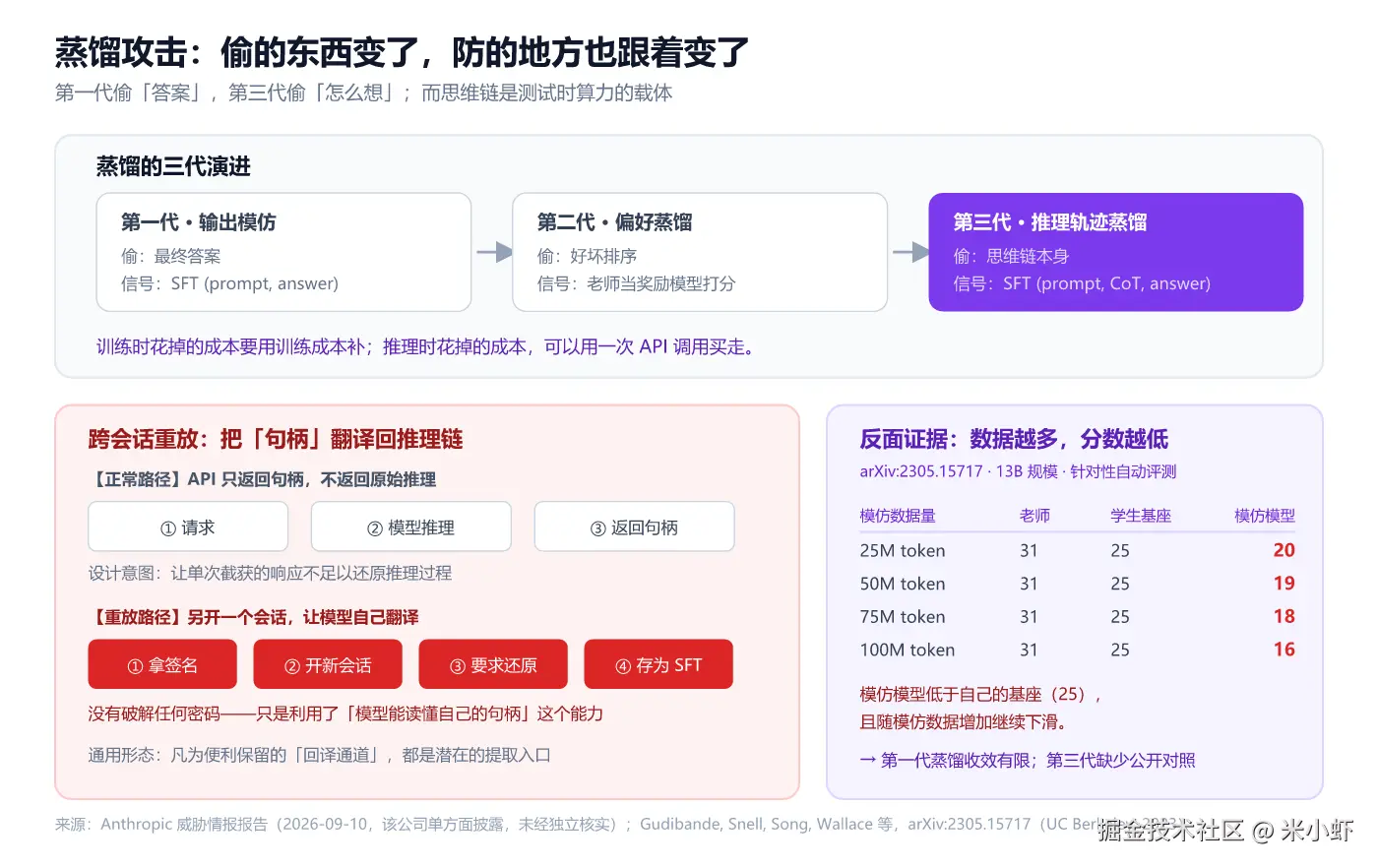Click the red score '18' in the table

pos(1284,616)
